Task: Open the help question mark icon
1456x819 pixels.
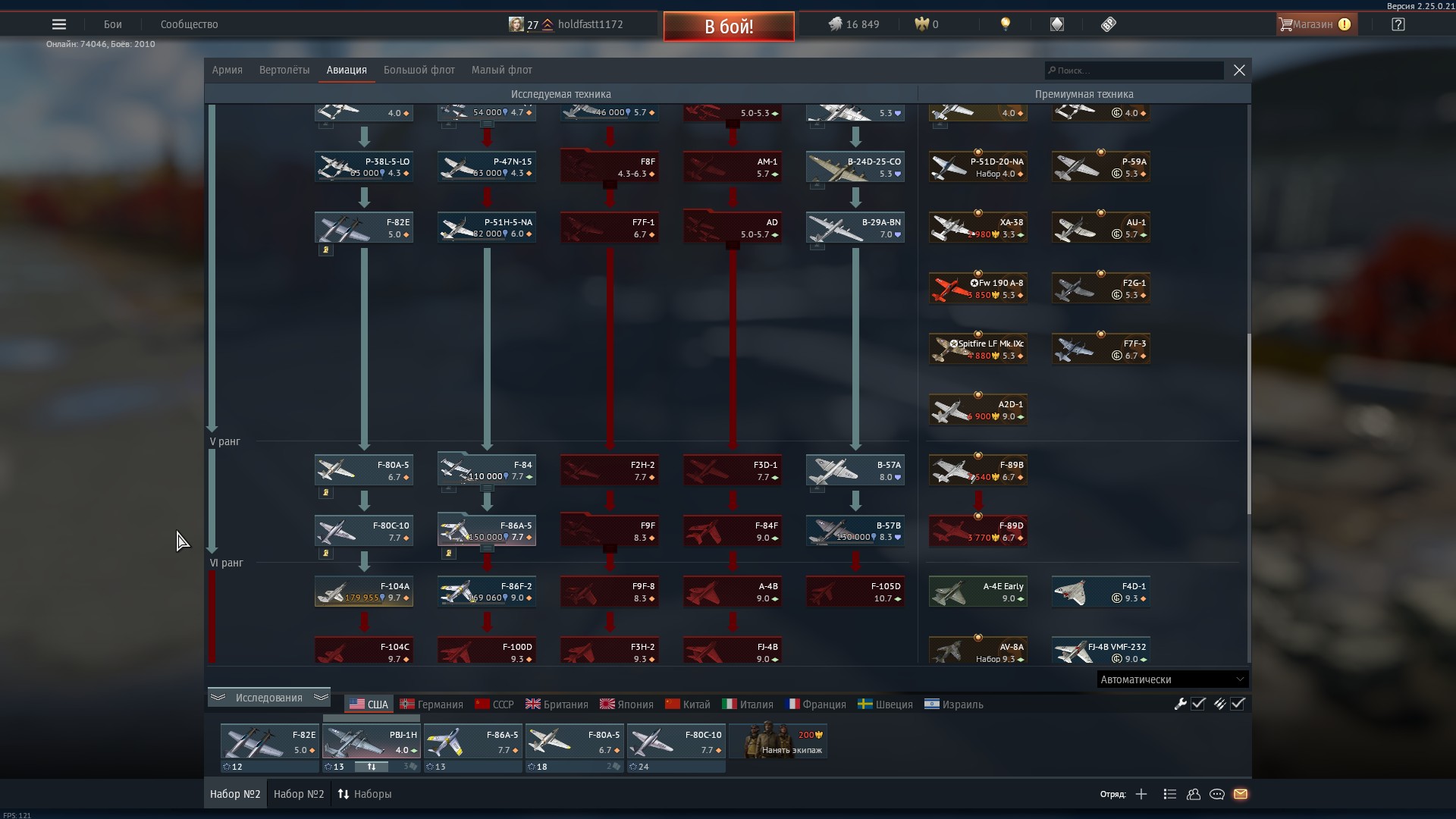Action: click(1398, 24)
